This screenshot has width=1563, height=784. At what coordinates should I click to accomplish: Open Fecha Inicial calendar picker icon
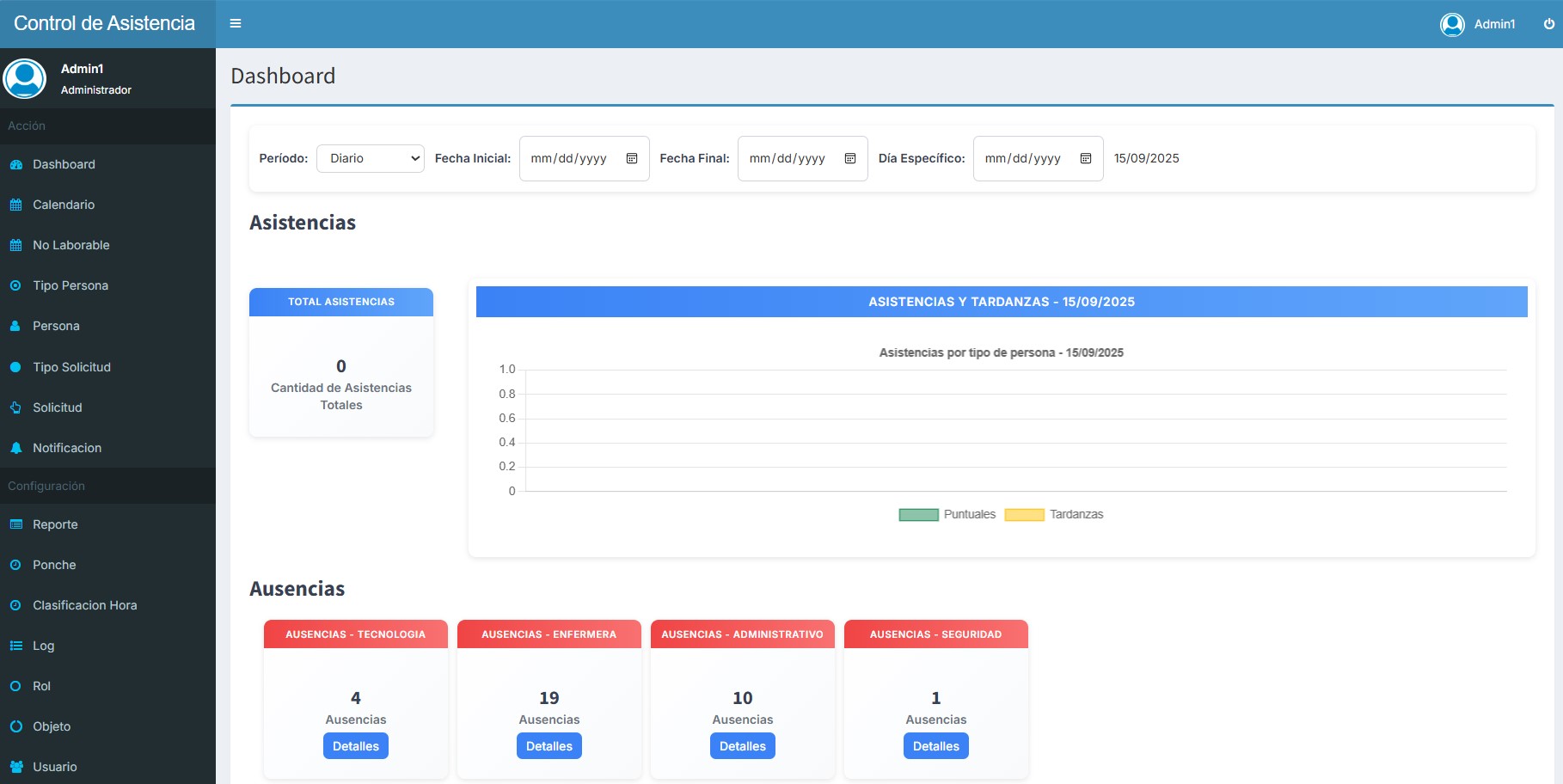pyautogui.click(x=632, y=158)
